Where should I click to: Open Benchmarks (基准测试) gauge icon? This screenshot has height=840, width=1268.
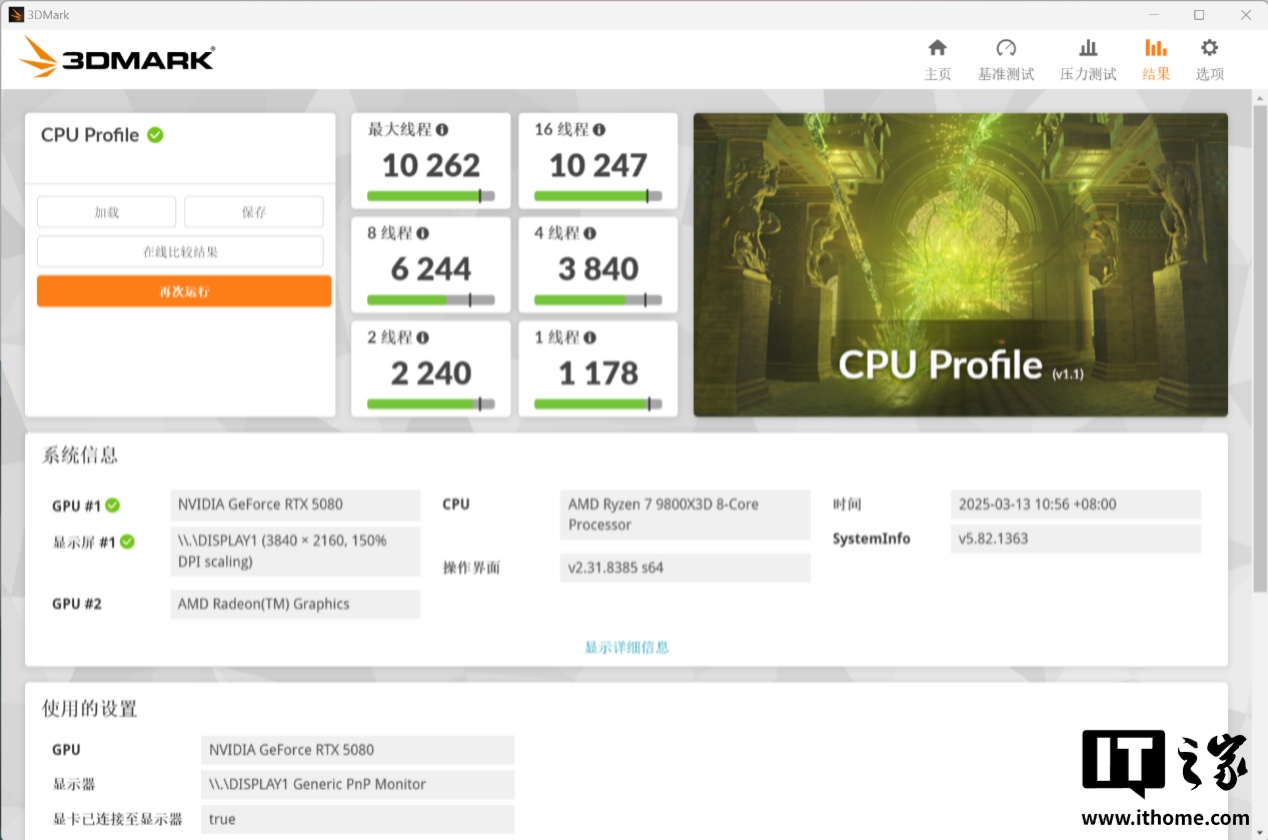tap(1006, 48)
